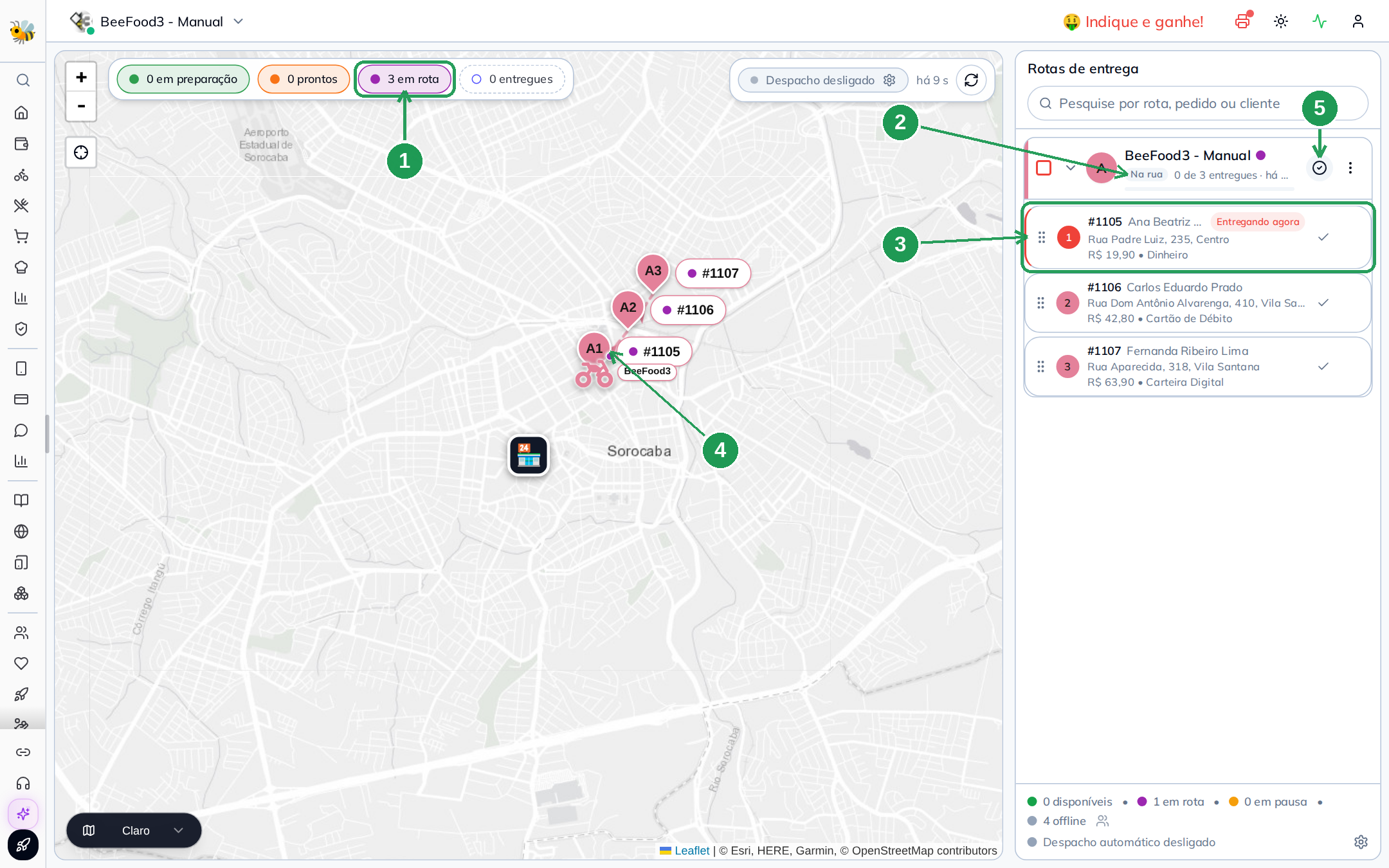Click the order #1107 drag handle

point(1041,366)
